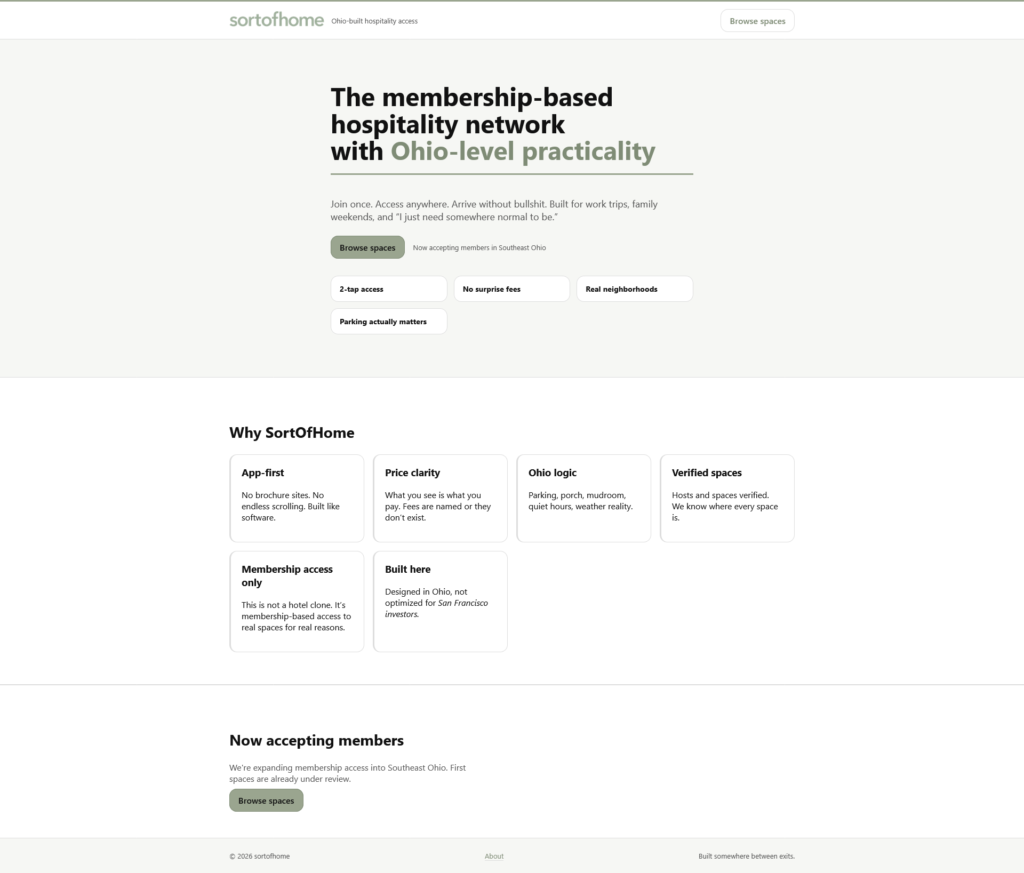Click the Ohio-built hospitality access tagline
The height and width of the screenshot is (873, 1024).
pyautogui.click(x=374, y=21)
